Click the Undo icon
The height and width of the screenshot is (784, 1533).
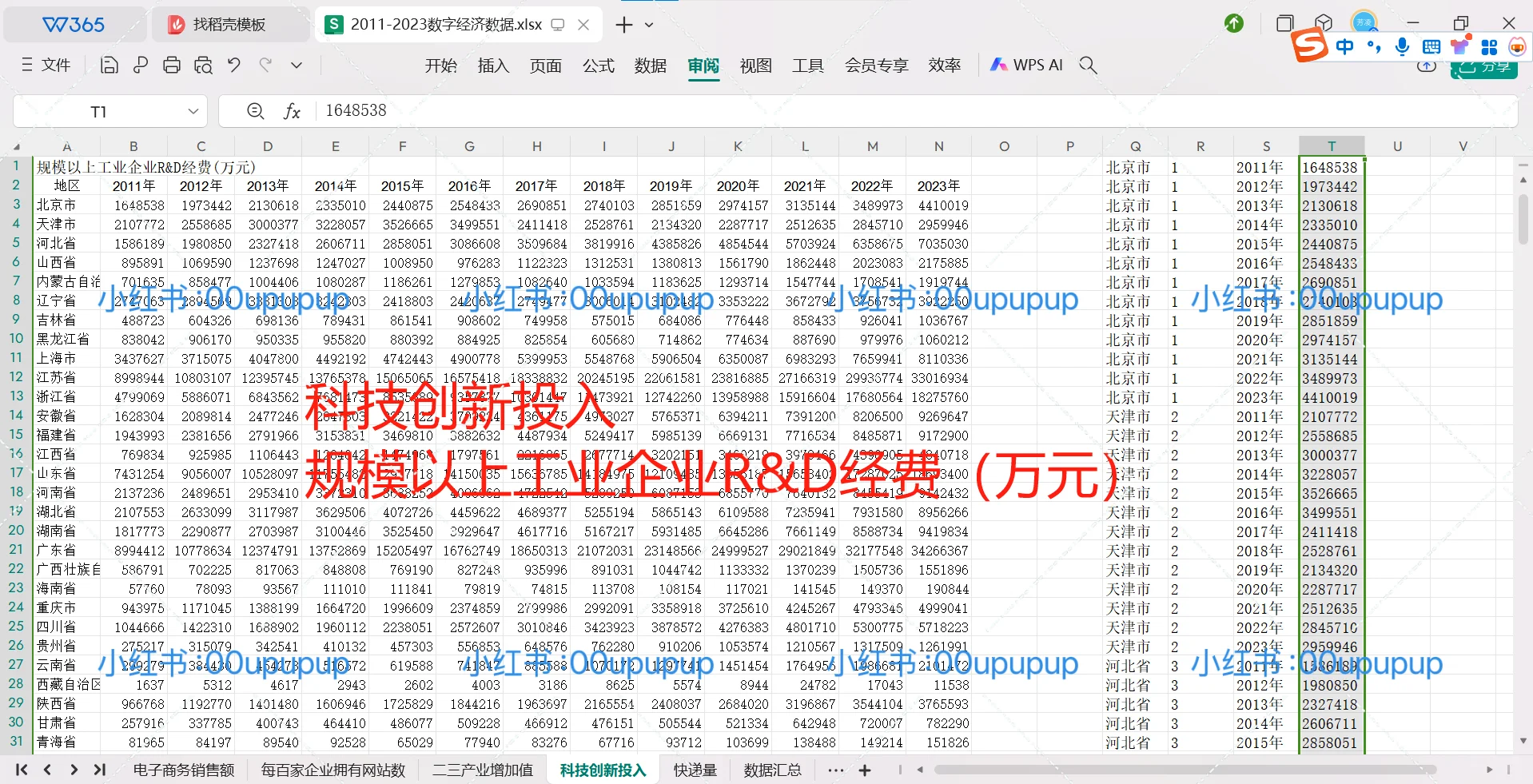tap(233, 65)
